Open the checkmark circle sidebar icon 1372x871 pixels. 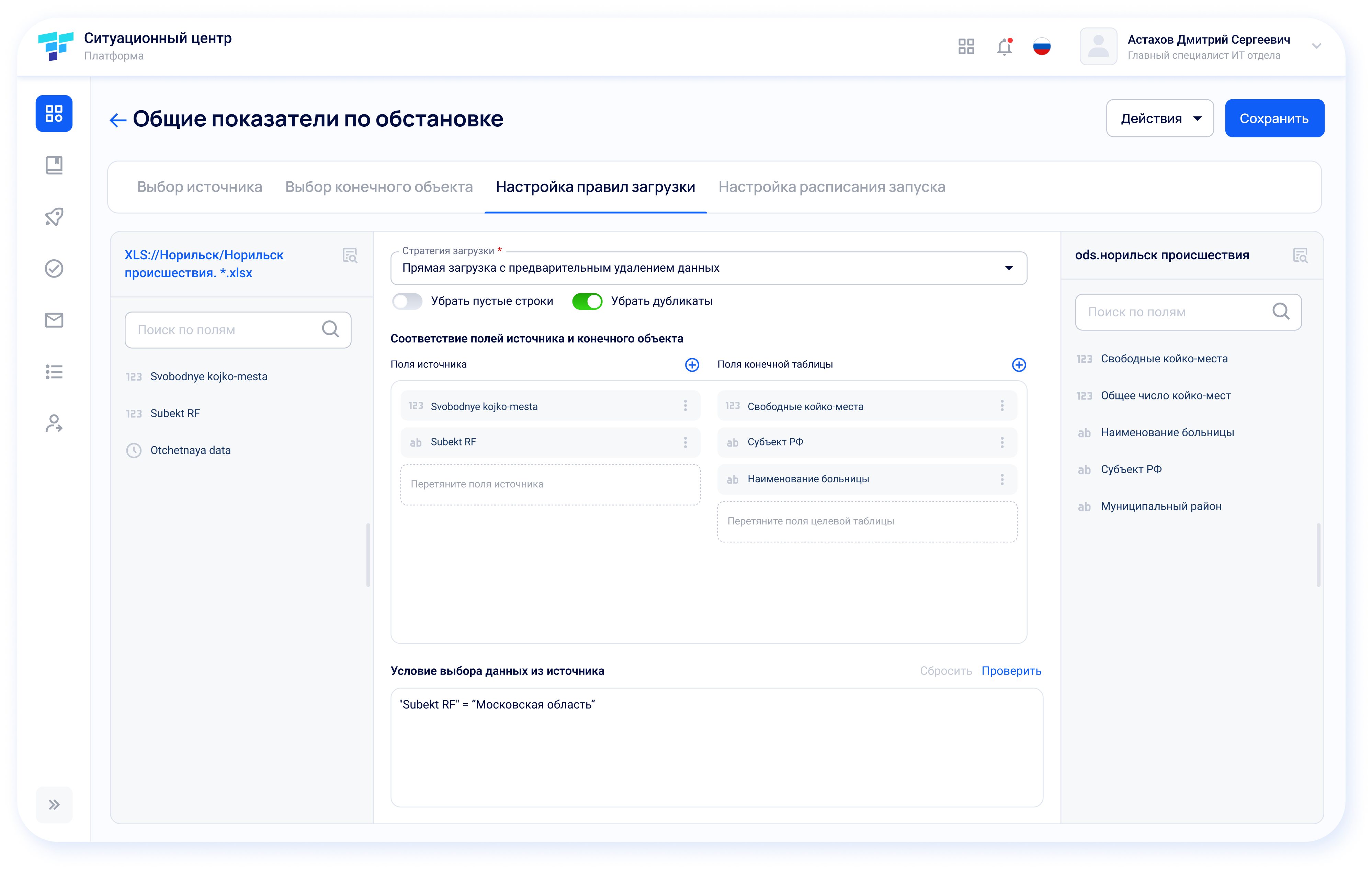pyautogui.click(x=54, y=268)
